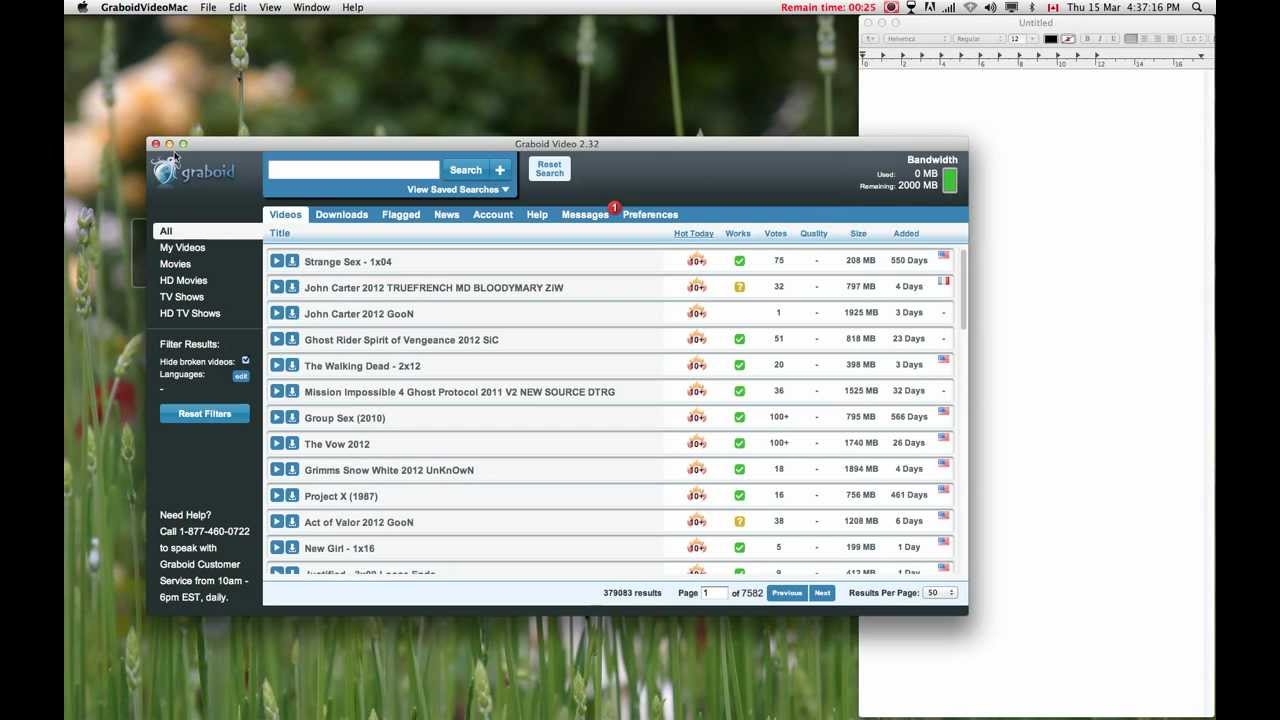This screenshot has height=720, width=1280.
Task: Click the Graboid logo
Action: coord(193,170)
